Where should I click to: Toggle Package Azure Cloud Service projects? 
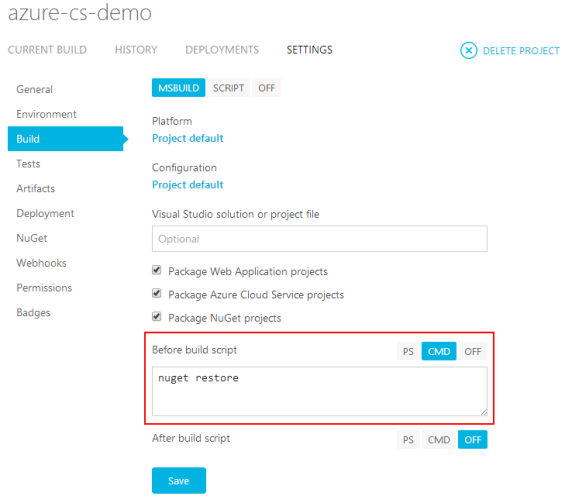pyautogui.click(x=156, y=294)
